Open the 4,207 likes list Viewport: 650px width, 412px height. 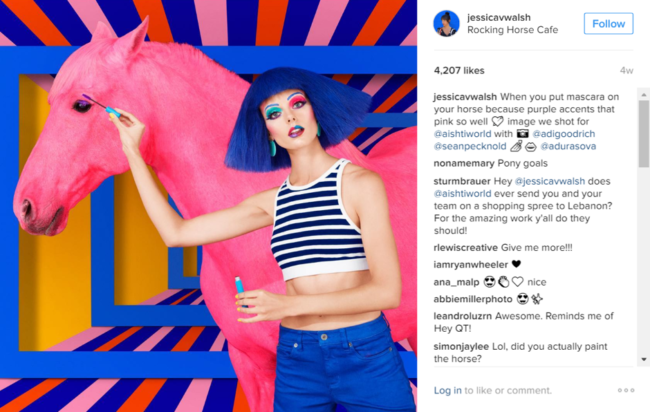(x=459, y=70)
